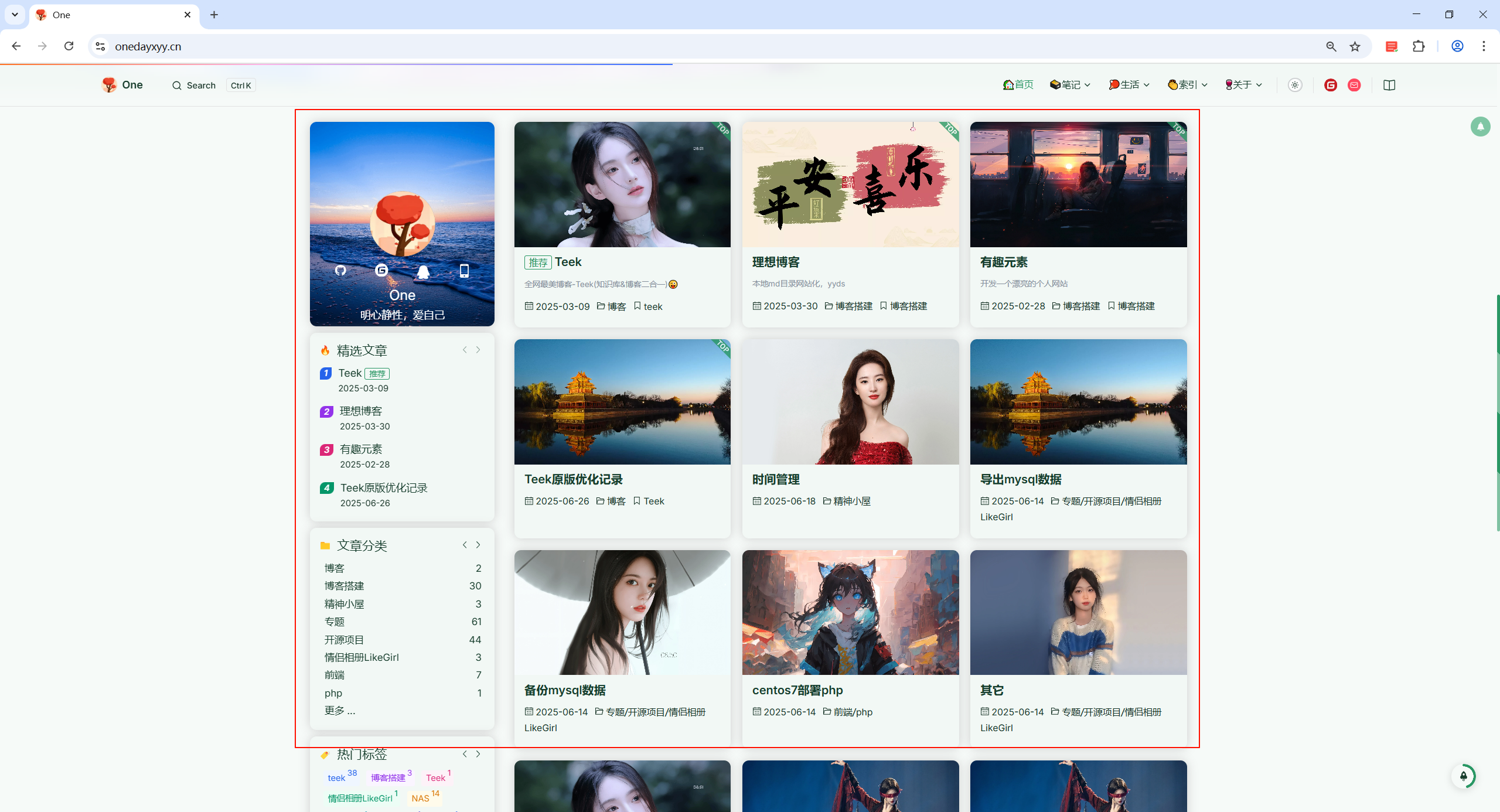This screenshot has height=812, width=1500.
Task: Open the side panel layout icon in navbar
Action: pos(1389,85)
